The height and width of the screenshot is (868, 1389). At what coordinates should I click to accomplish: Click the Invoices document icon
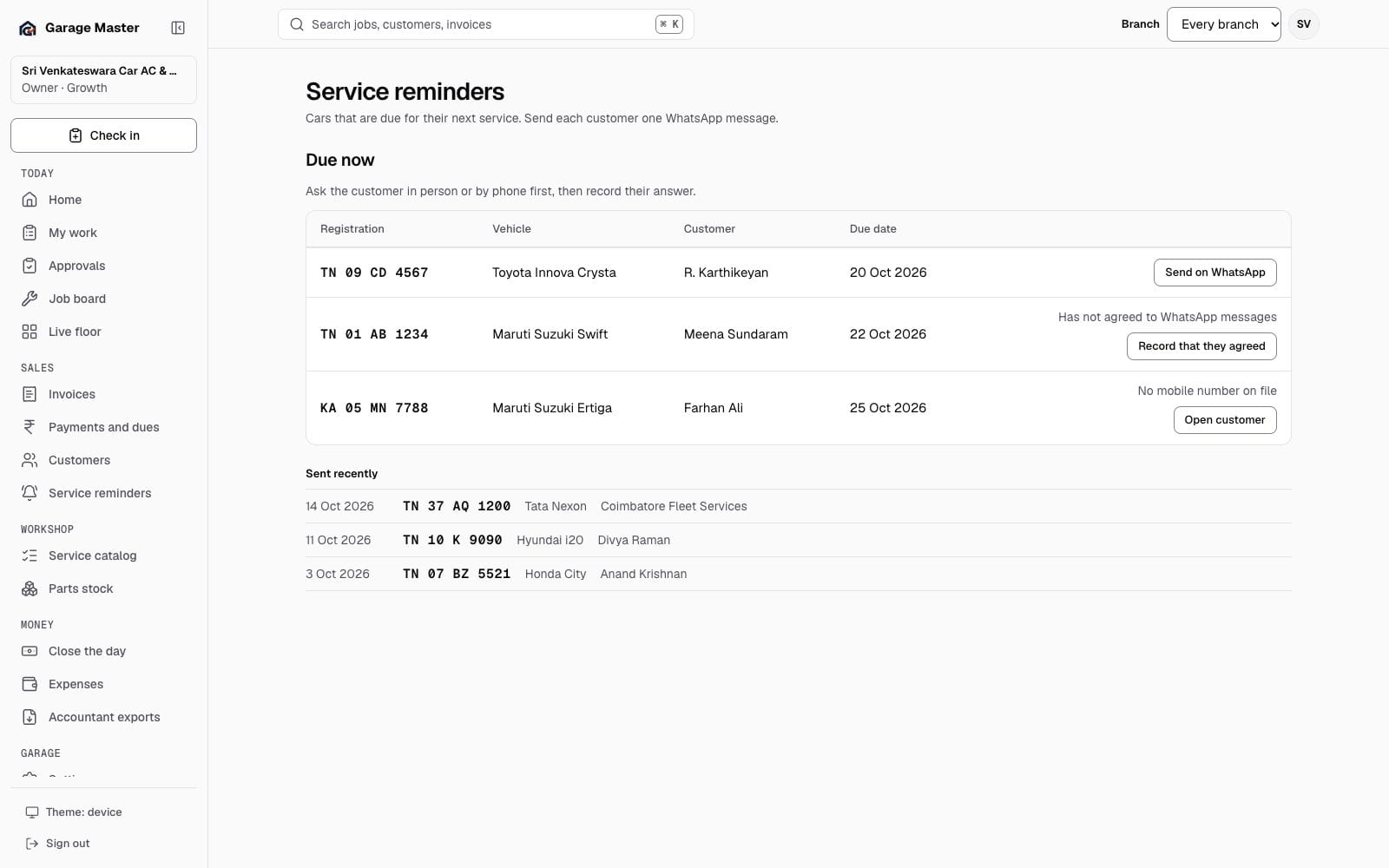[x=30, y=394]
